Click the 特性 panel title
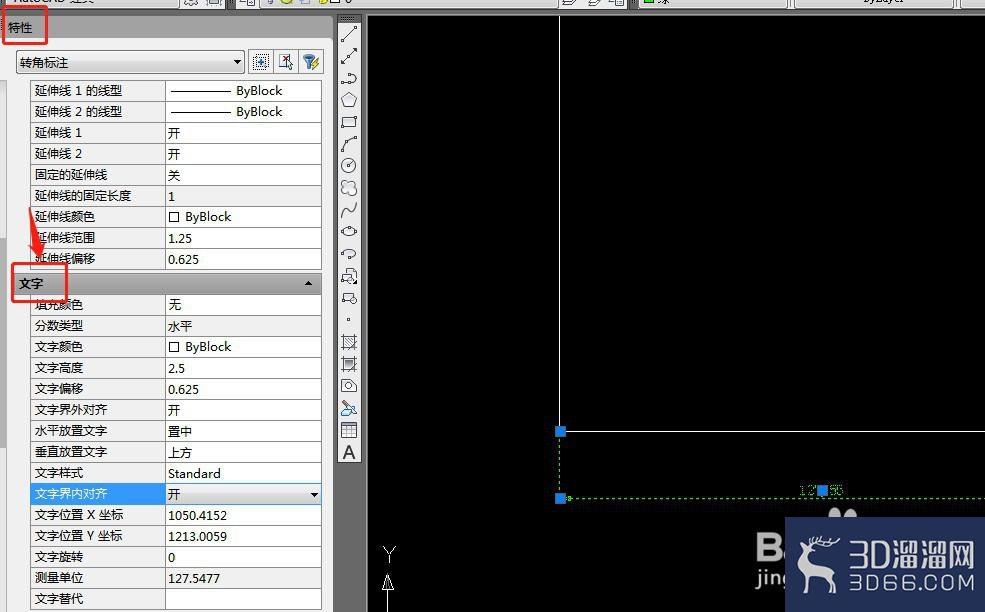This screenshot has height=612, width=985. 20,28
